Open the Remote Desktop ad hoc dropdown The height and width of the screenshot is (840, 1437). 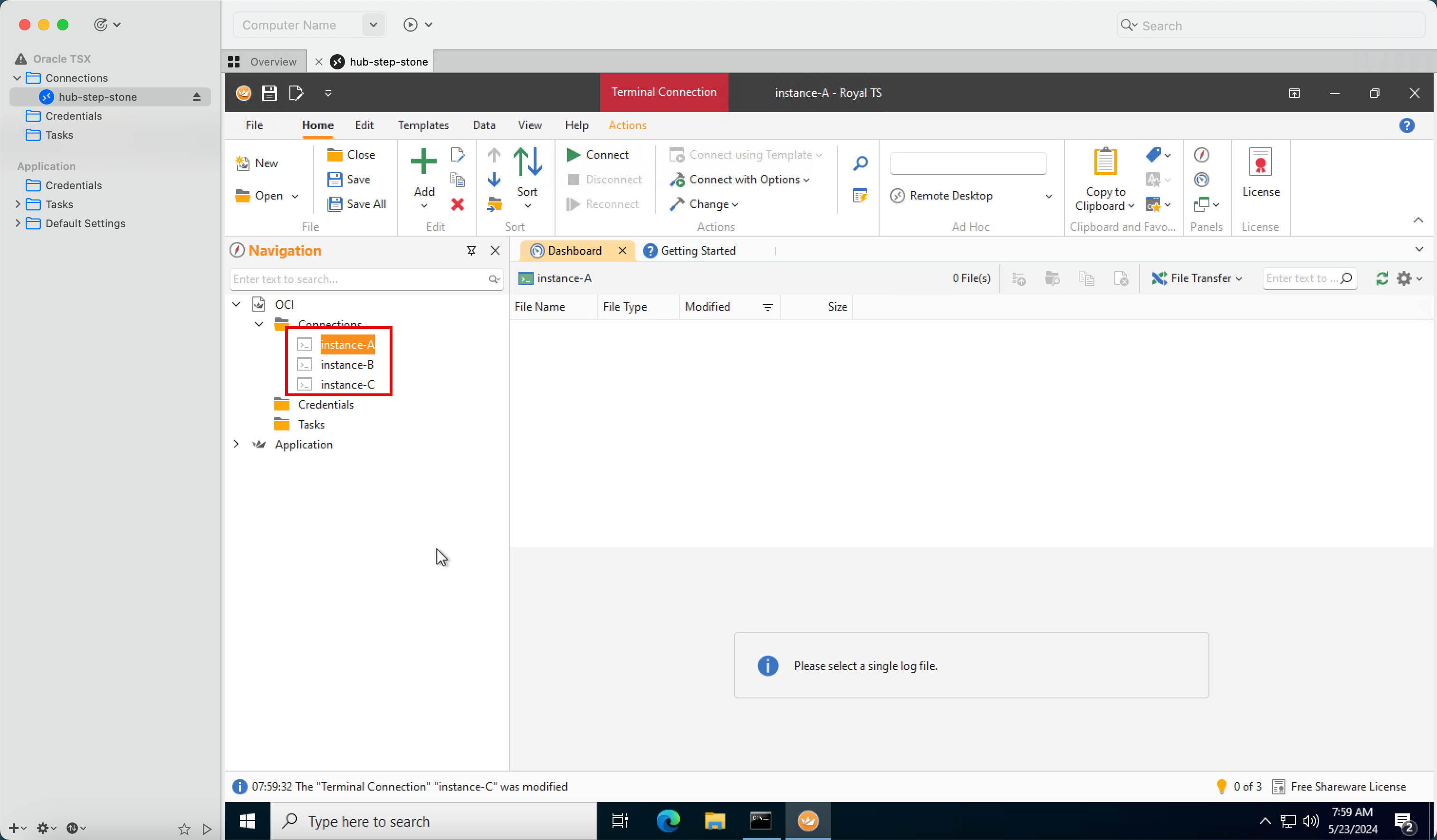click(1048, 196)
